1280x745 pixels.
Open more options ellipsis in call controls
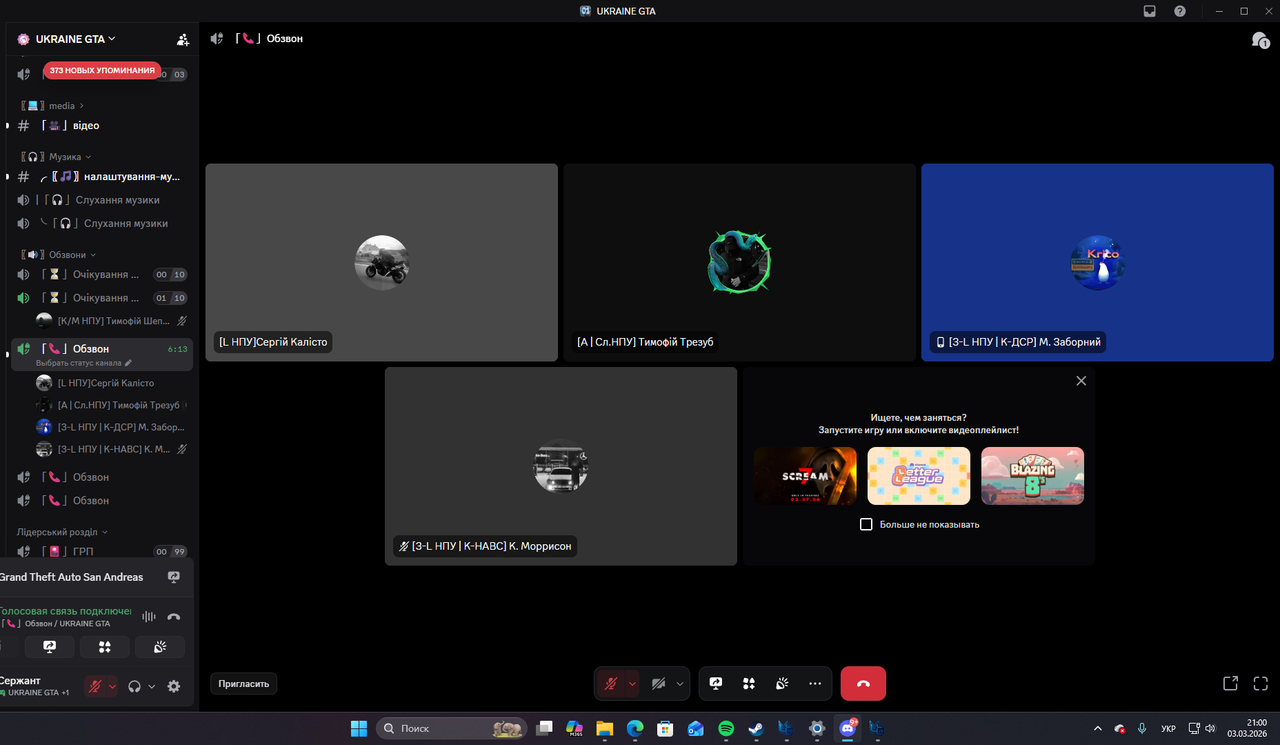pyautogui.click(x=815, y=684)
